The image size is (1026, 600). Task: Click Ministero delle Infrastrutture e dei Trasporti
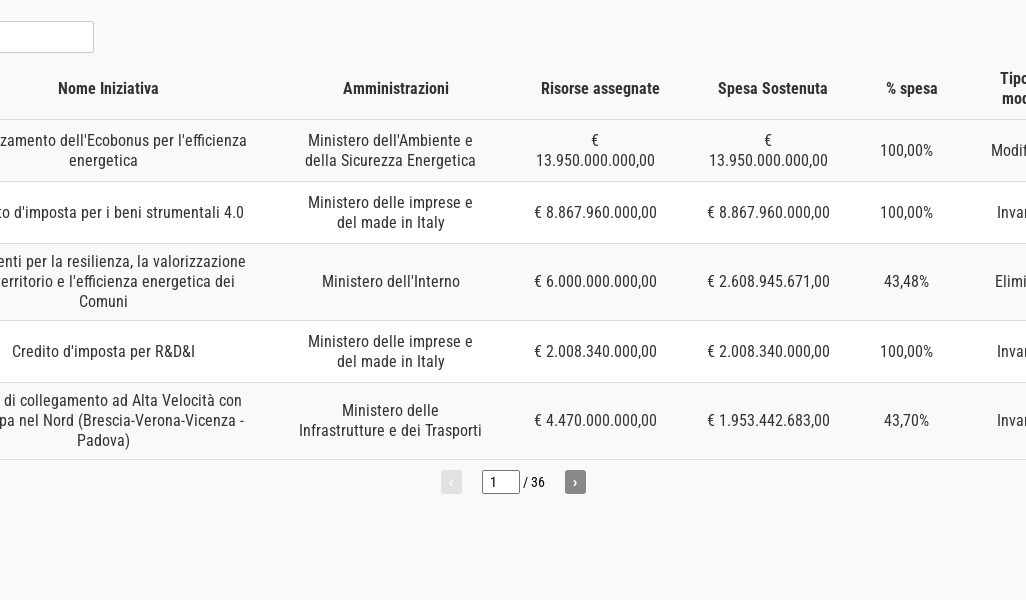pos(390,421)
